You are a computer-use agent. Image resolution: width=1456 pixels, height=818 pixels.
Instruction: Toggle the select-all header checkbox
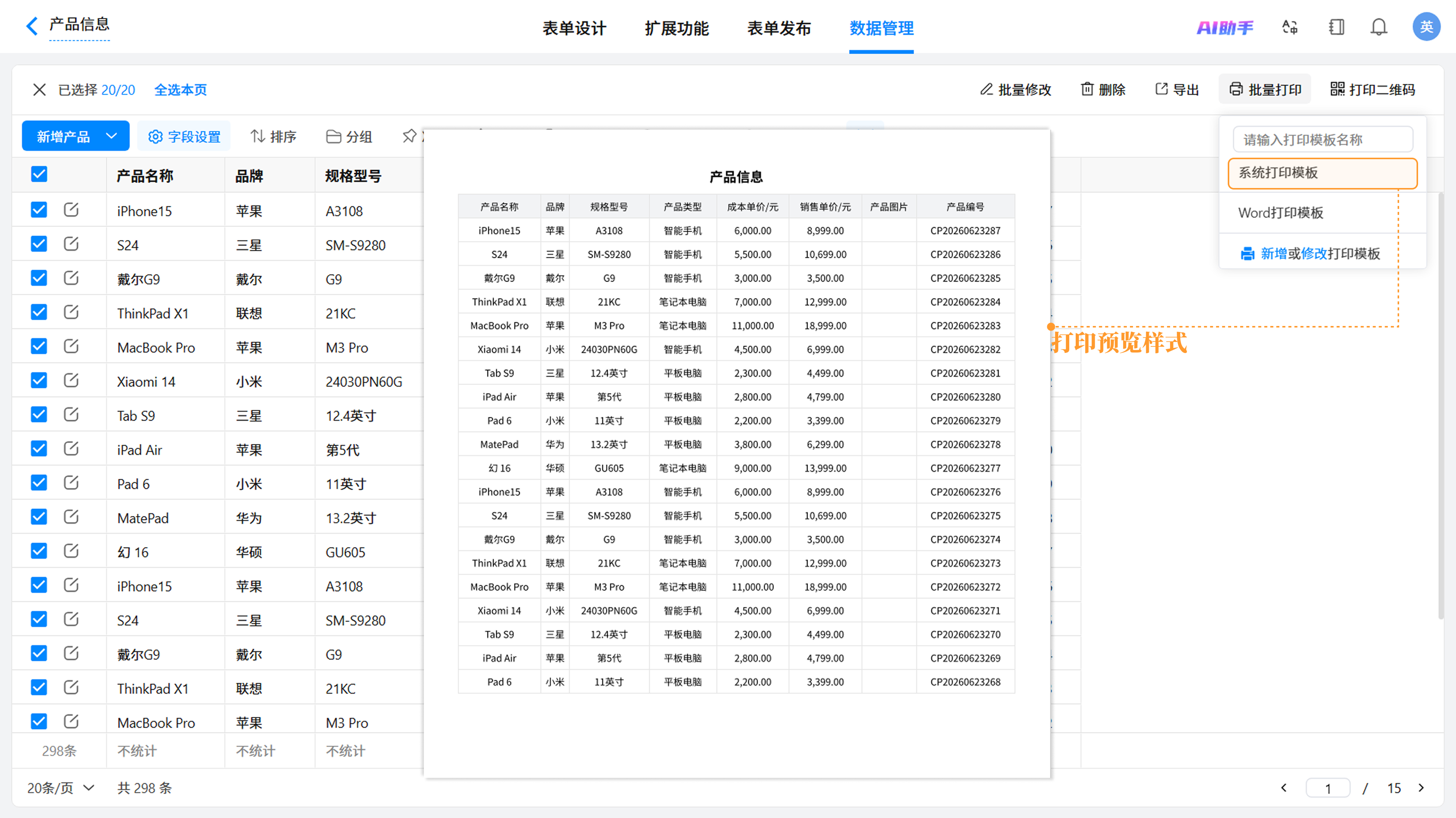tap(39, 175)
